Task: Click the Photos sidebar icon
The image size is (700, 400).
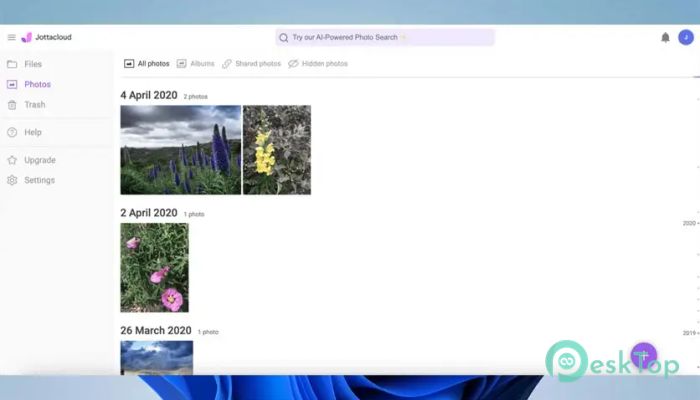Action: click(12, 84)
